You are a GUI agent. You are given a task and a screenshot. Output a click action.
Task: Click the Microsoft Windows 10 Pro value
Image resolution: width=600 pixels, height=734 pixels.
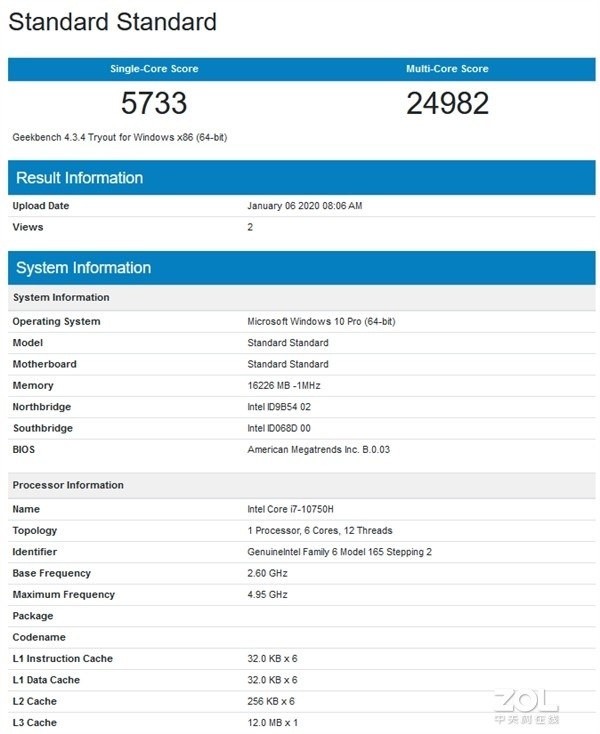pyautogui.click(x=321, y=322)
